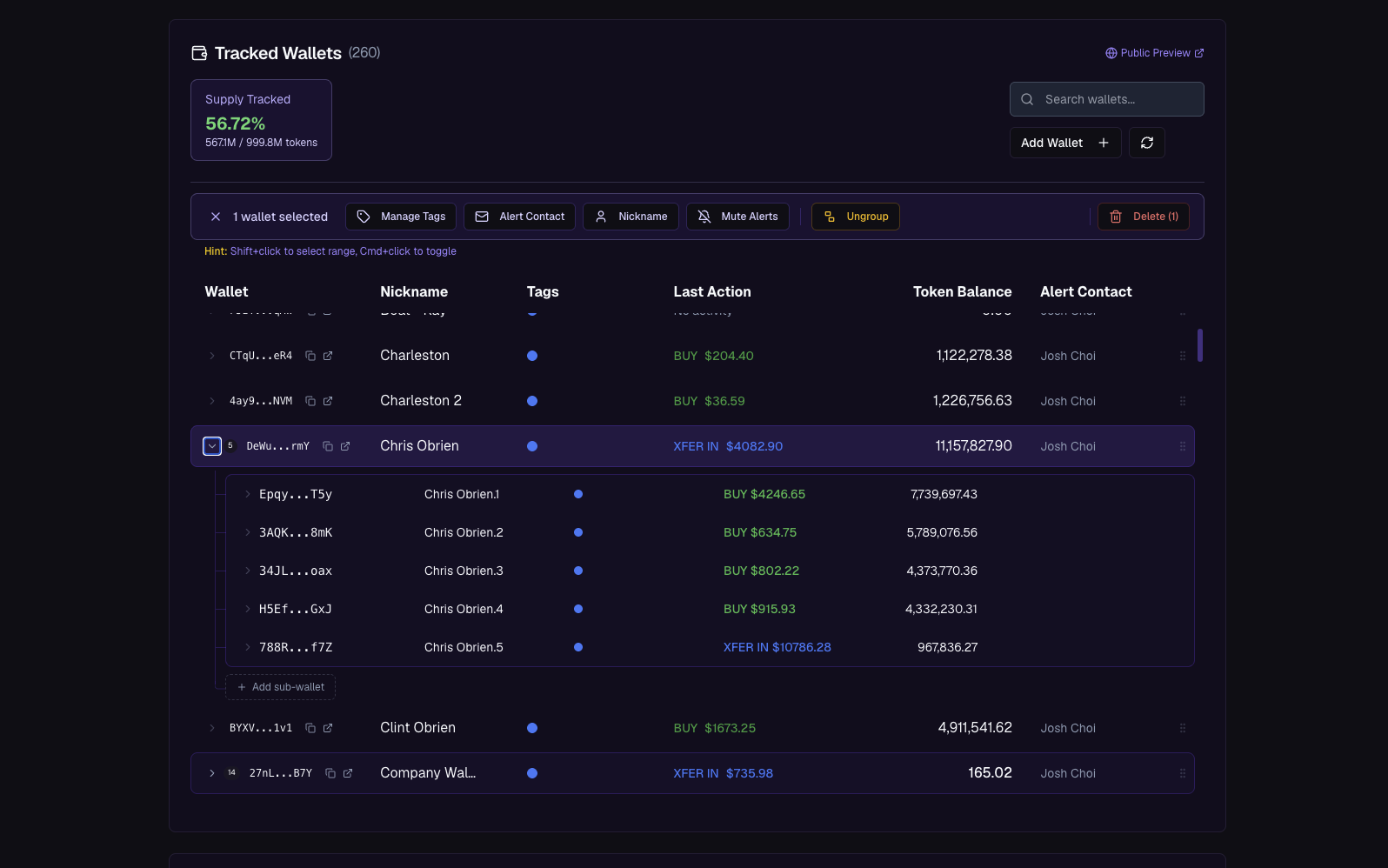
Task: Copy the DeWu...rmY wallet address
Action: [328, 446]
